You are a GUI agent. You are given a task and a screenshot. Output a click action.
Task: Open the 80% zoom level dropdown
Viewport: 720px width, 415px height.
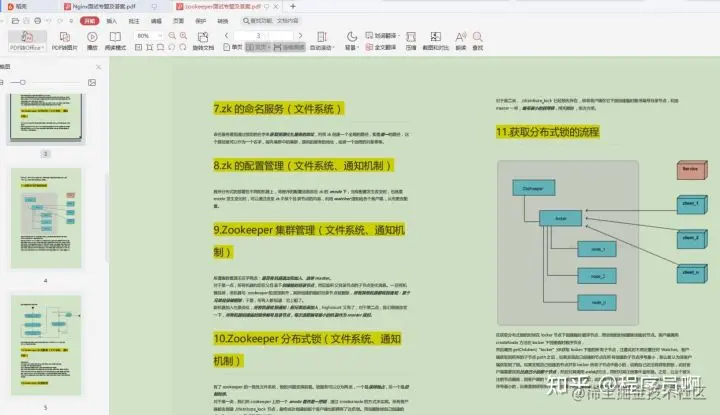pyautogui.click(x=160, y=35)
